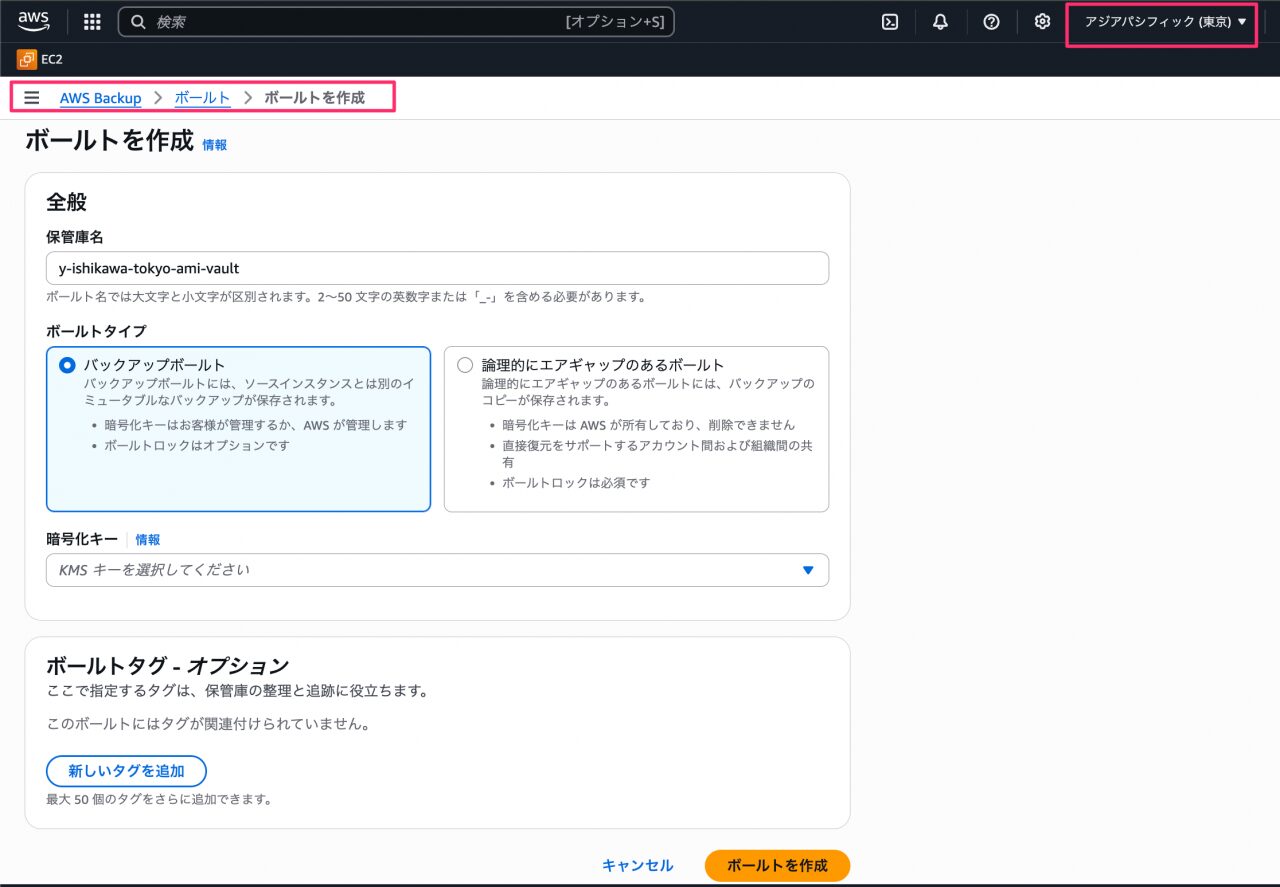Open the help question mark icon

[991, 22]
